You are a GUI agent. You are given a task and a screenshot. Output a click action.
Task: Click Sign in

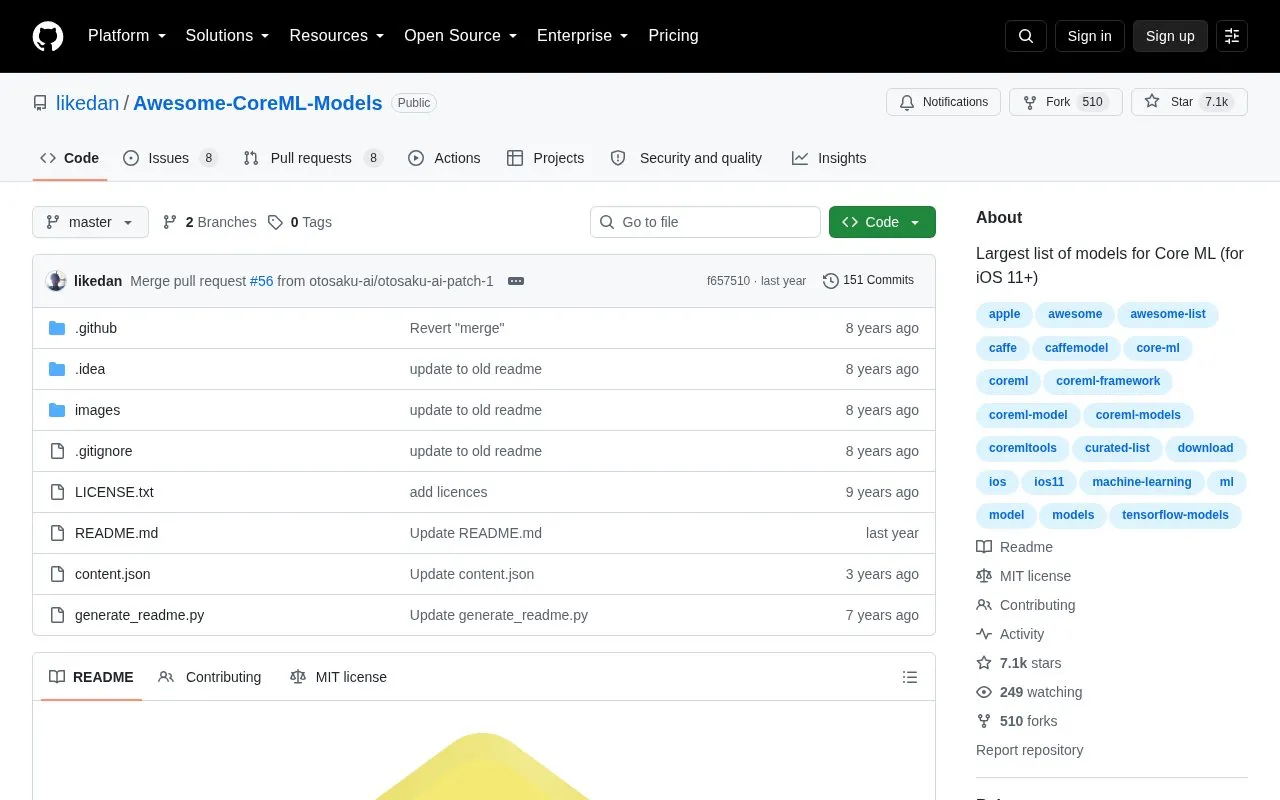[x=1089, y=36]
